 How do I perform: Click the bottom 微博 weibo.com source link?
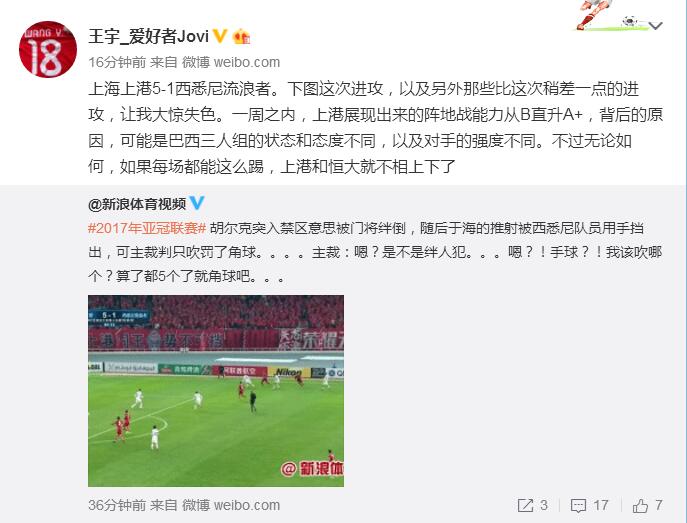tap(231, 505)
